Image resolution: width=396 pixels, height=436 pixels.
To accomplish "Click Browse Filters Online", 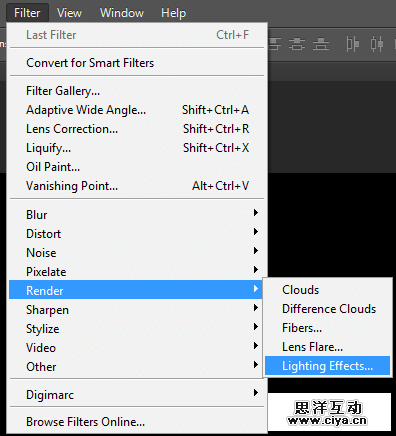I will (137, 422).
